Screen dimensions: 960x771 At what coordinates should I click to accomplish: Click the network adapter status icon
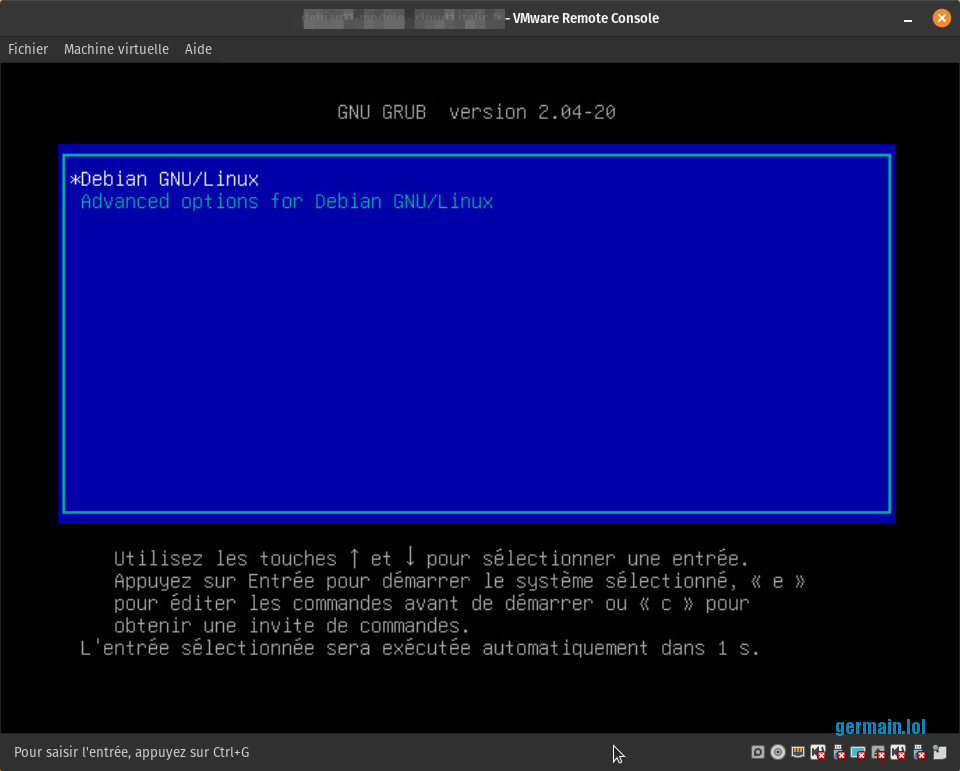coord(798,752)
